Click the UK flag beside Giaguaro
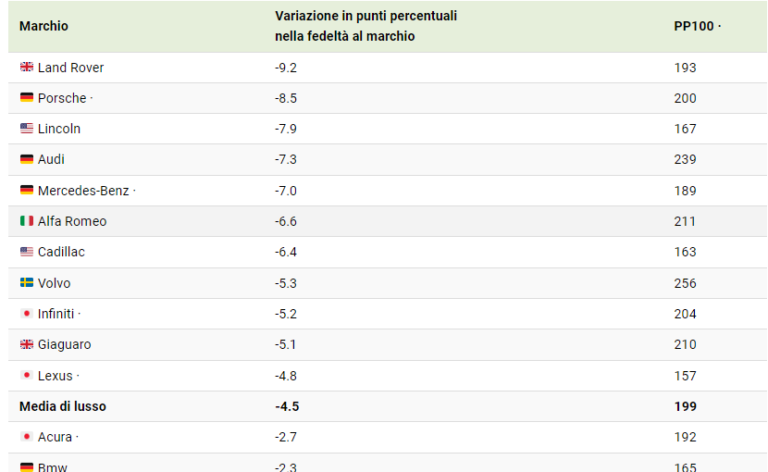The height and width of the screenshot is (472, 768). pyautogui.click(x=26, y=344)
